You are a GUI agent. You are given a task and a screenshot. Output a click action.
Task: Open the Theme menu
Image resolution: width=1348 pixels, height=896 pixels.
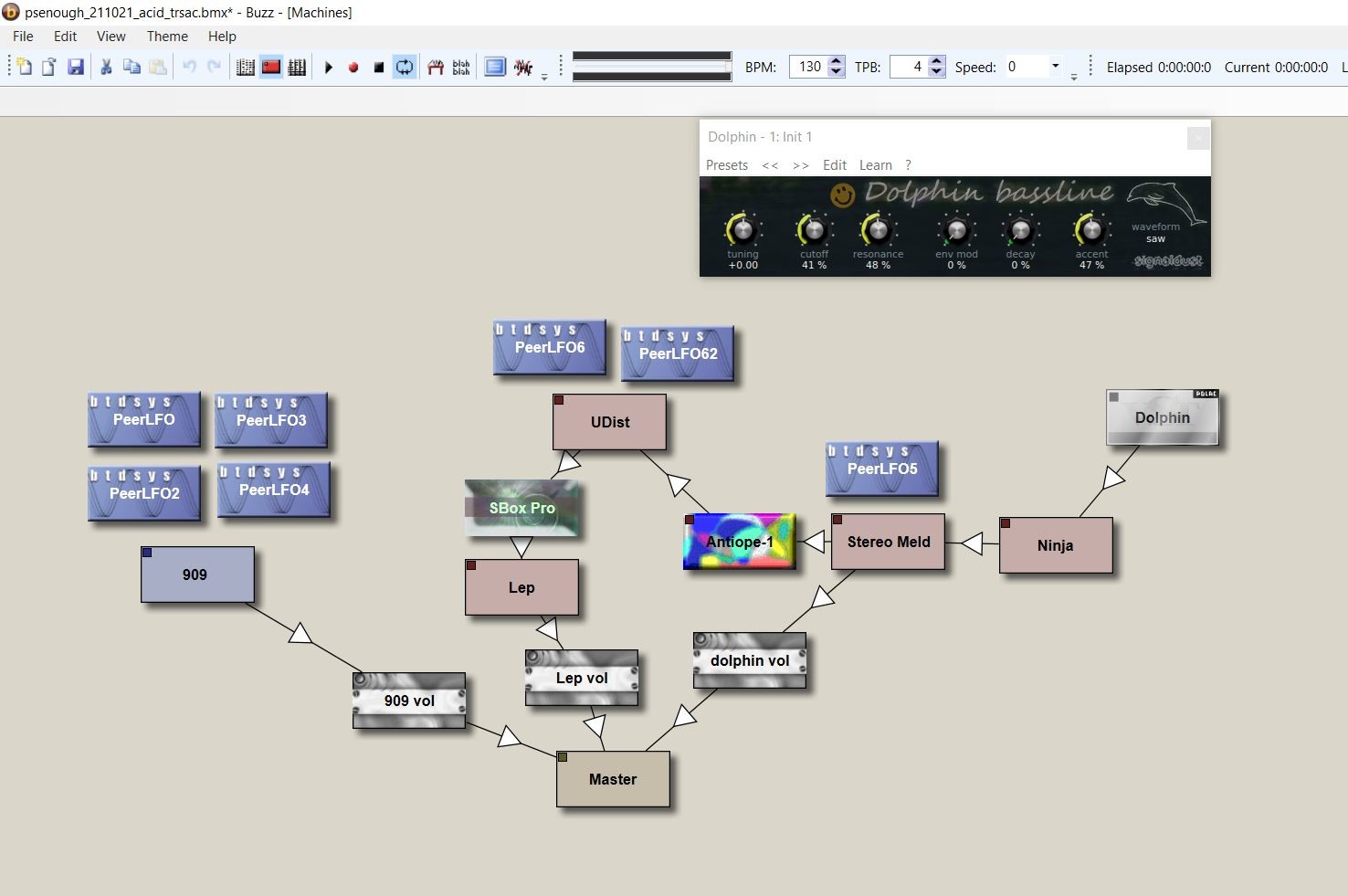pos(167,37)
